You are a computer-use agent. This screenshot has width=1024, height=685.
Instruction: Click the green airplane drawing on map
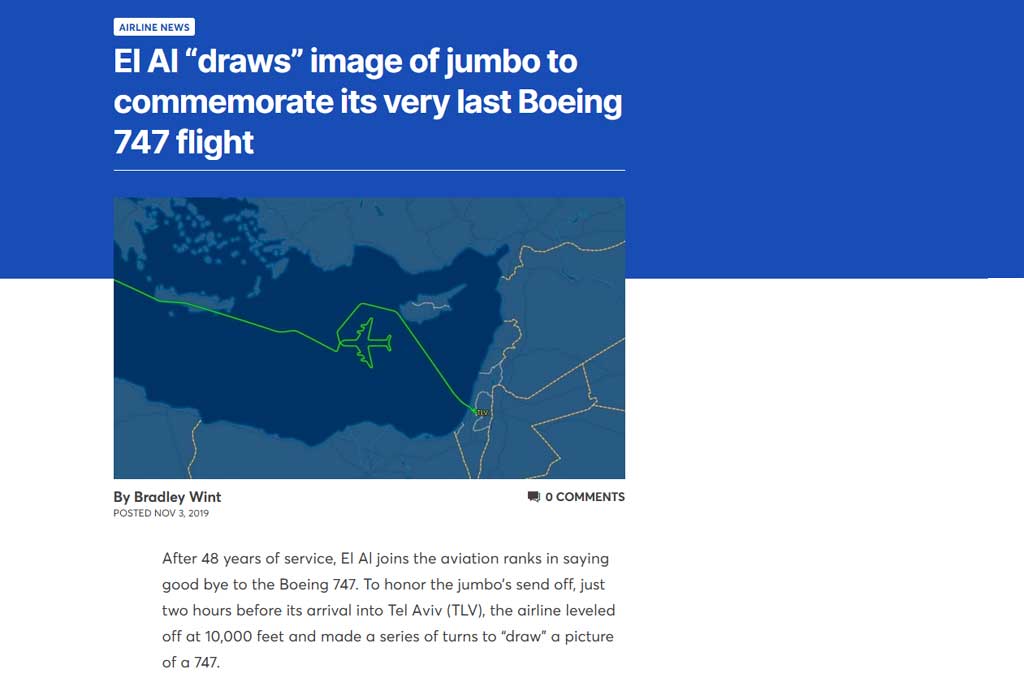click(367, 342)
